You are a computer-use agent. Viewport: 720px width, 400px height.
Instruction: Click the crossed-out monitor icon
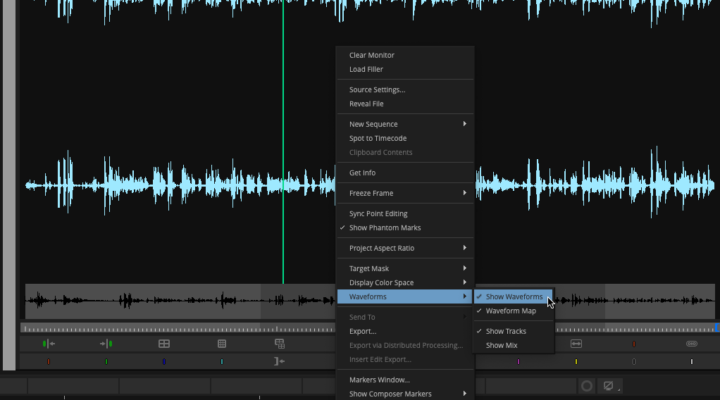608,386
